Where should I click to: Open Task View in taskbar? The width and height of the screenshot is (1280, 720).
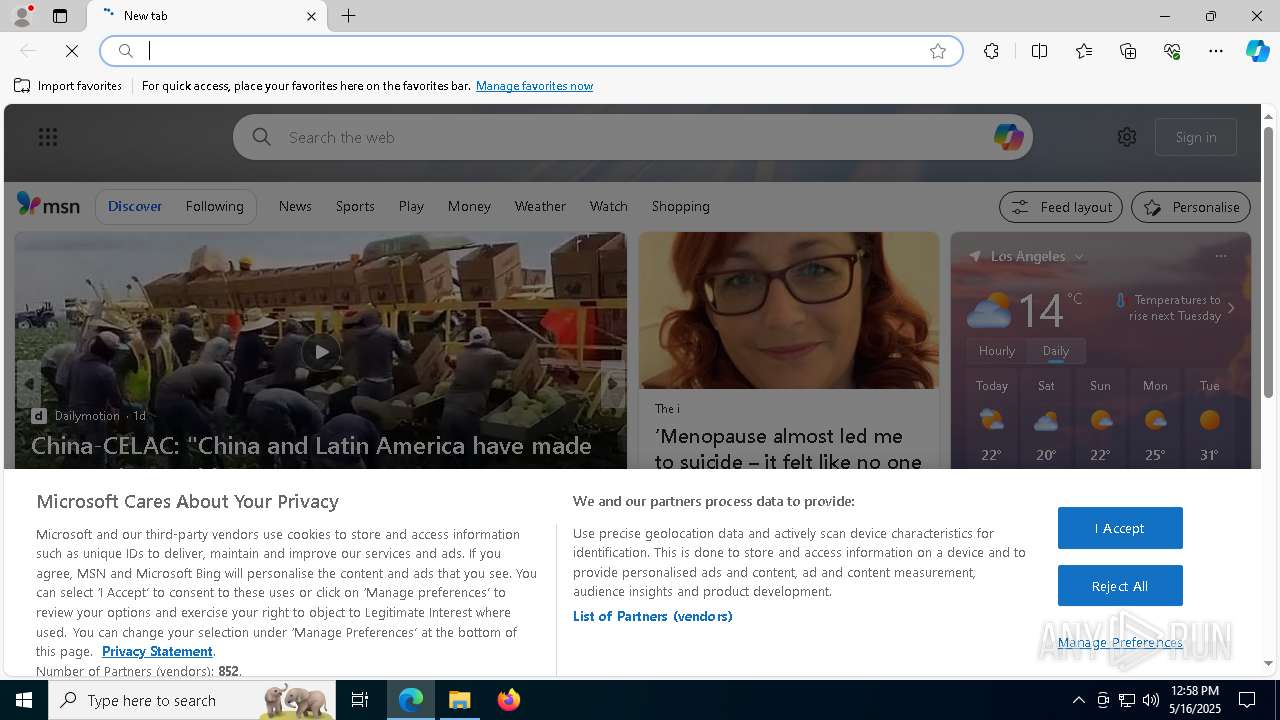pos(360,700)
